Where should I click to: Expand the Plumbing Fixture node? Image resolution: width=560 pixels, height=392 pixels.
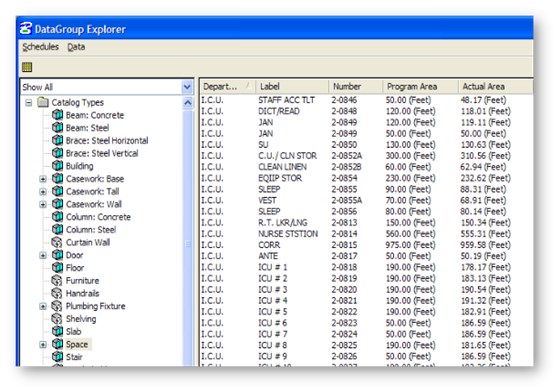43,306
